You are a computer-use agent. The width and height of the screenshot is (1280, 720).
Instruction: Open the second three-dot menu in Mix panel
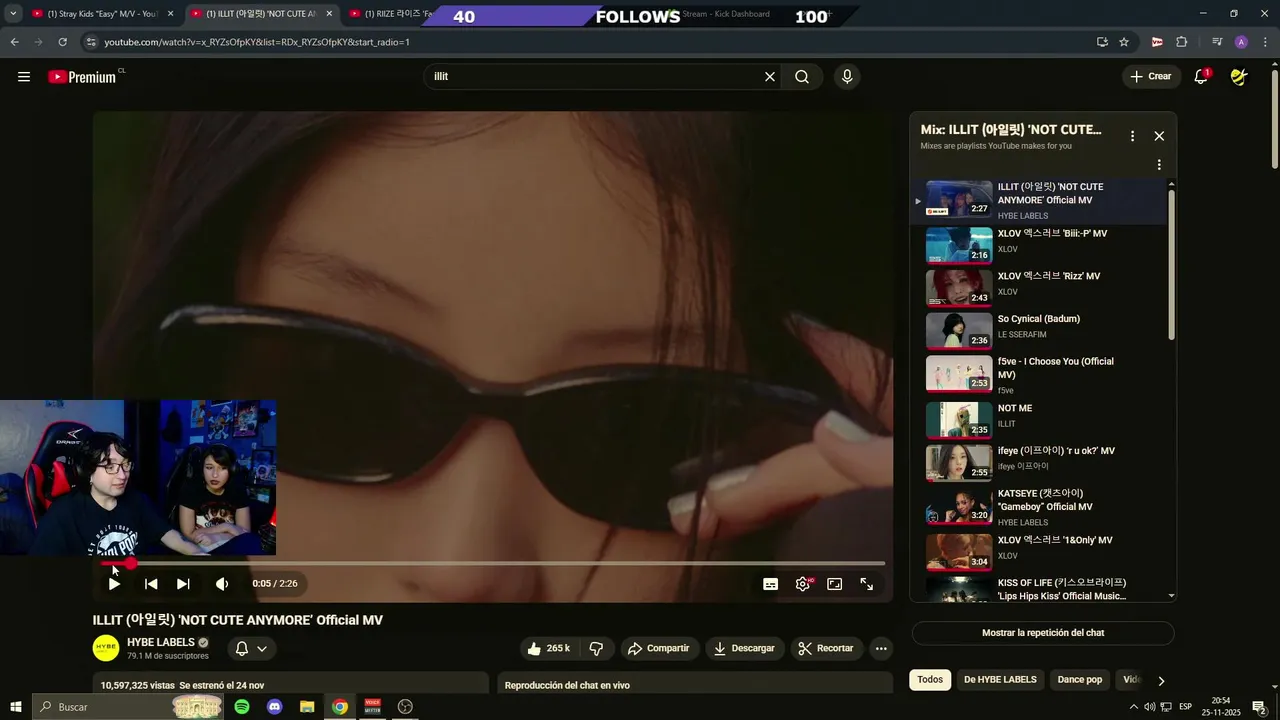coord(1159,165)
